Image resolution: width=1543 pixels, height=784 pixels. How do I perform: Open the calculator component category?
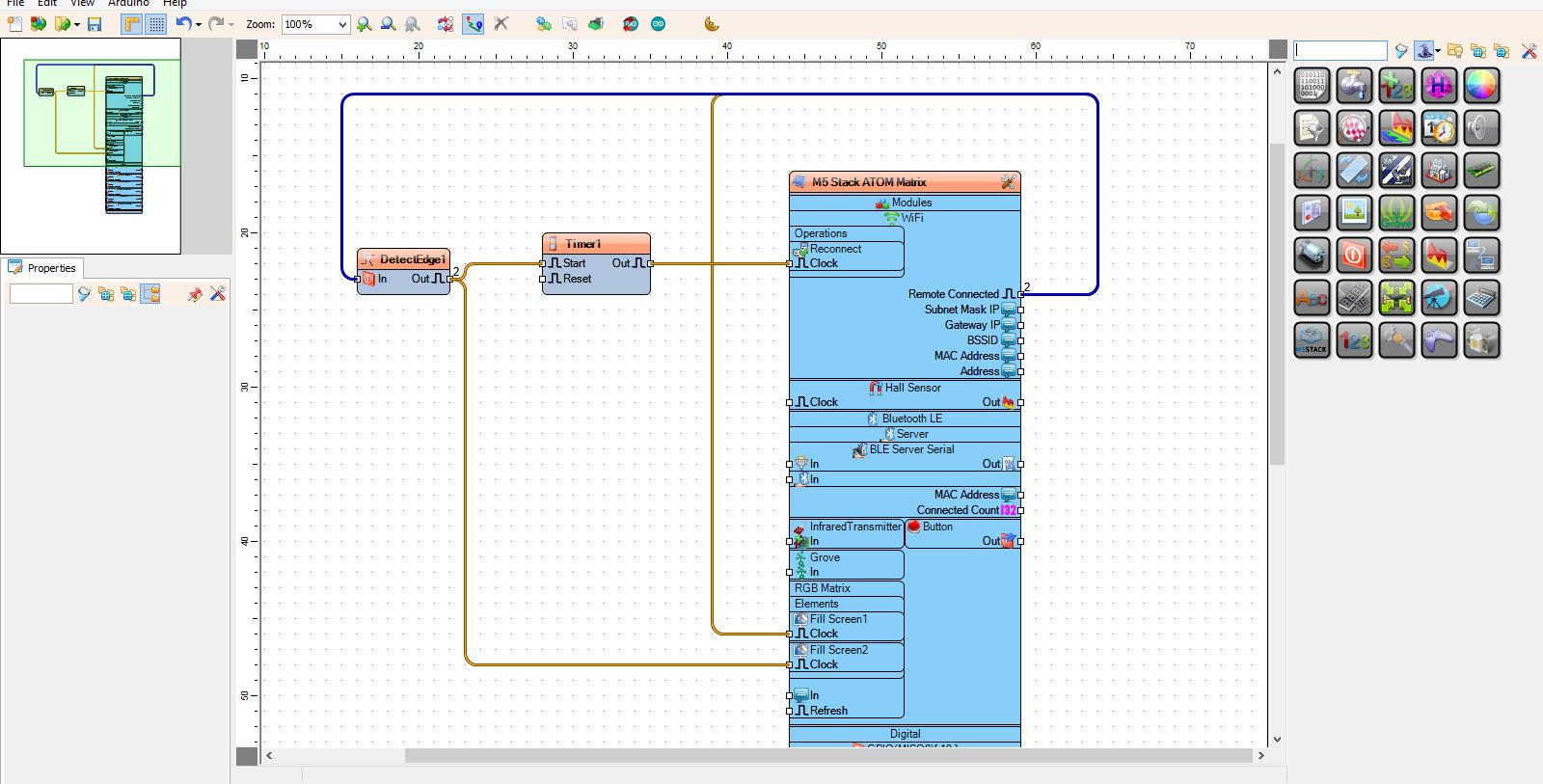(1481, 298)
